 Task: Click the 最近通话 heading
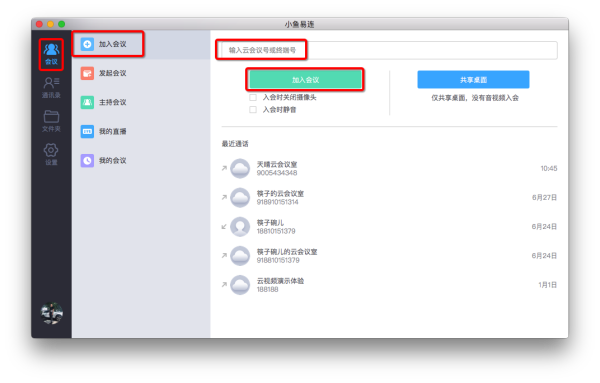point(235,144)
